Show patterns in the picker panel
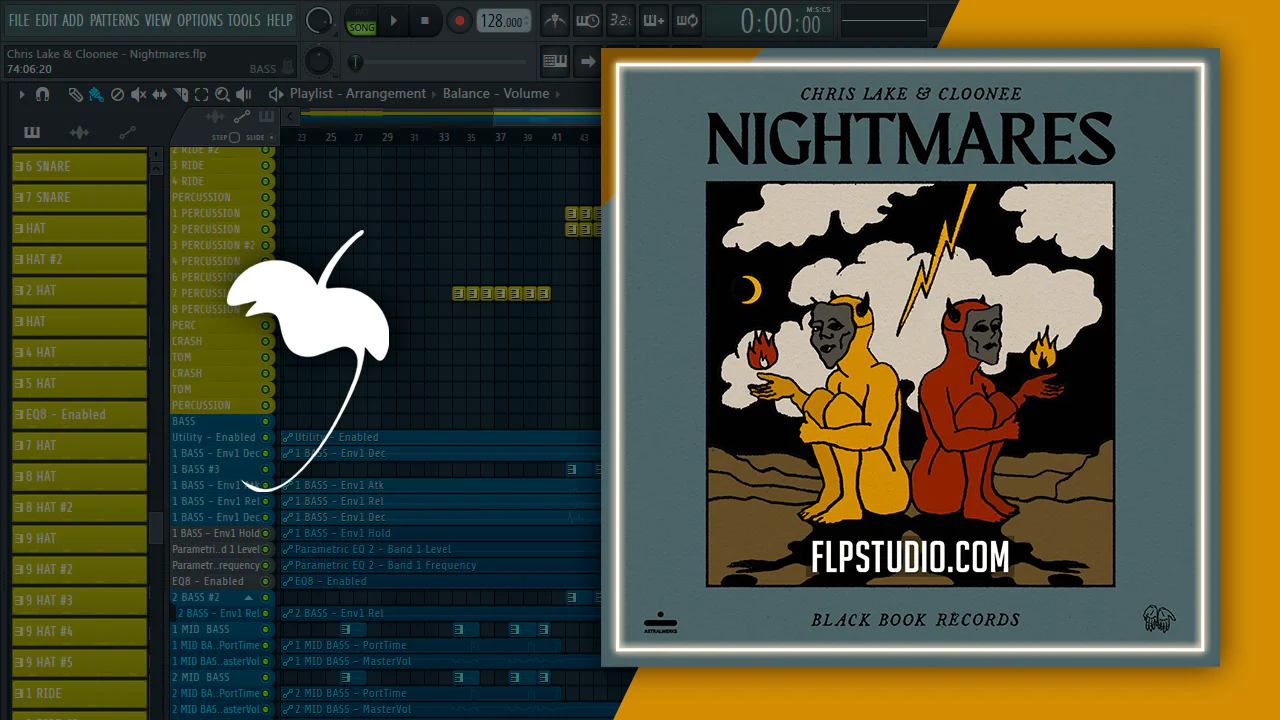The image size is (1280, 720). click(32, 132)
